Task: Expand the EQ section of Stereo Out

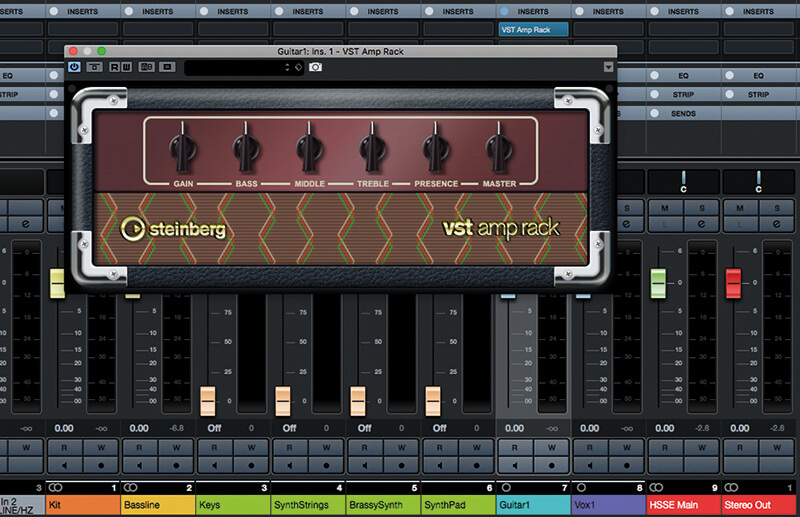Action: pos(759,76)
